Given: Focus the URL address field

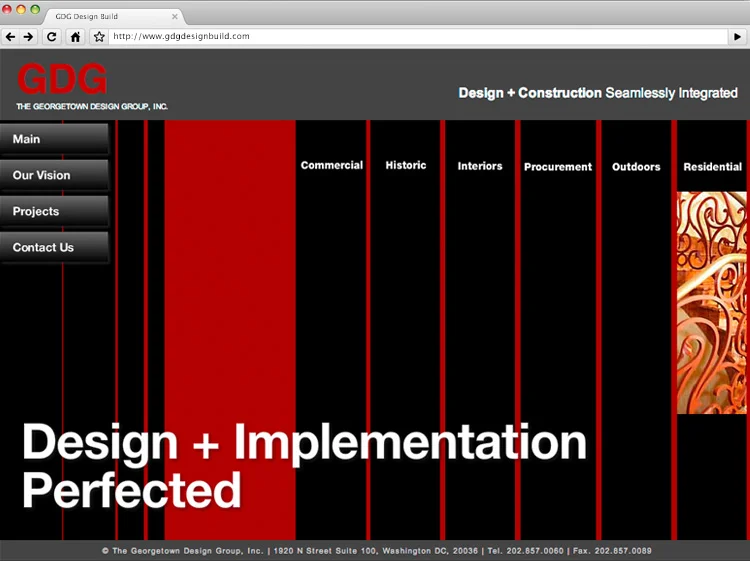Looking at the screenshot, I should point(419,36).
